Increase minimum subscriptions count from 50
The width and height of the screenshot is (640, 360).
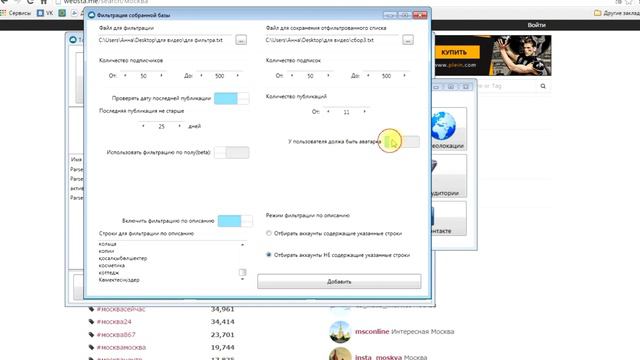coord(328,76)
